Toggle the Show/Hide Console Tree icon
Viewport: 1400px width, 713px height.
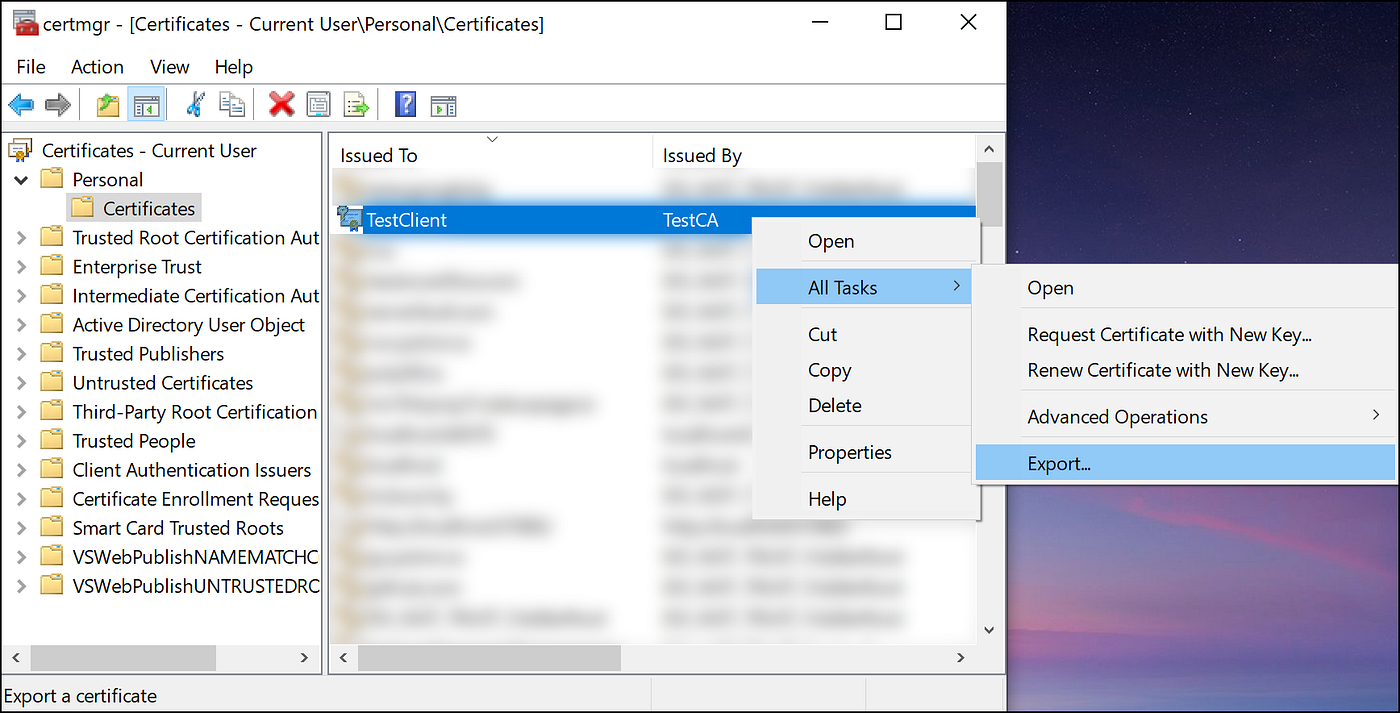(x=146, y=104)
